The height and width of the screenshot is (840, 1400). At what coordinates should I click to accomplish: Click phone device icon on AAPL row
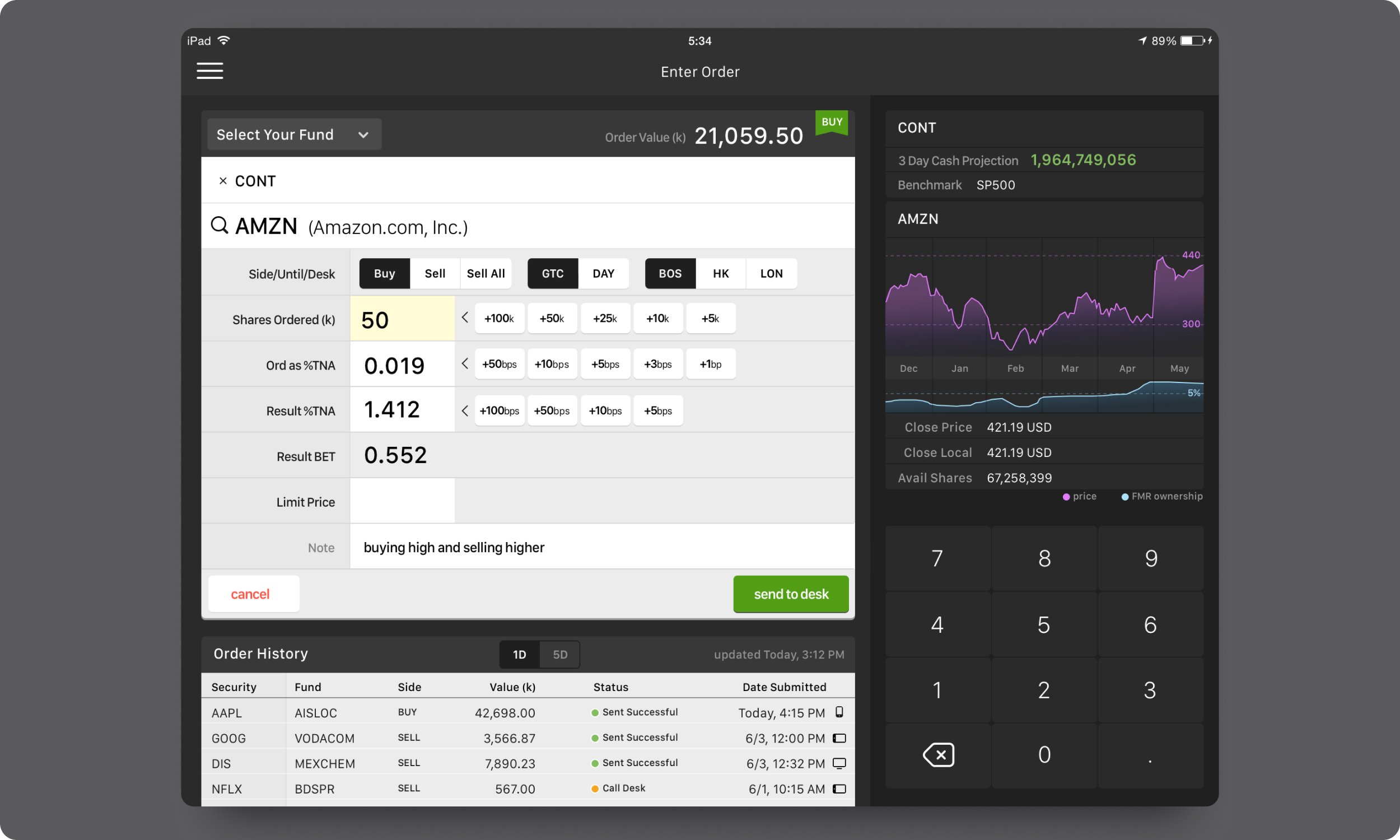[839, 712]
